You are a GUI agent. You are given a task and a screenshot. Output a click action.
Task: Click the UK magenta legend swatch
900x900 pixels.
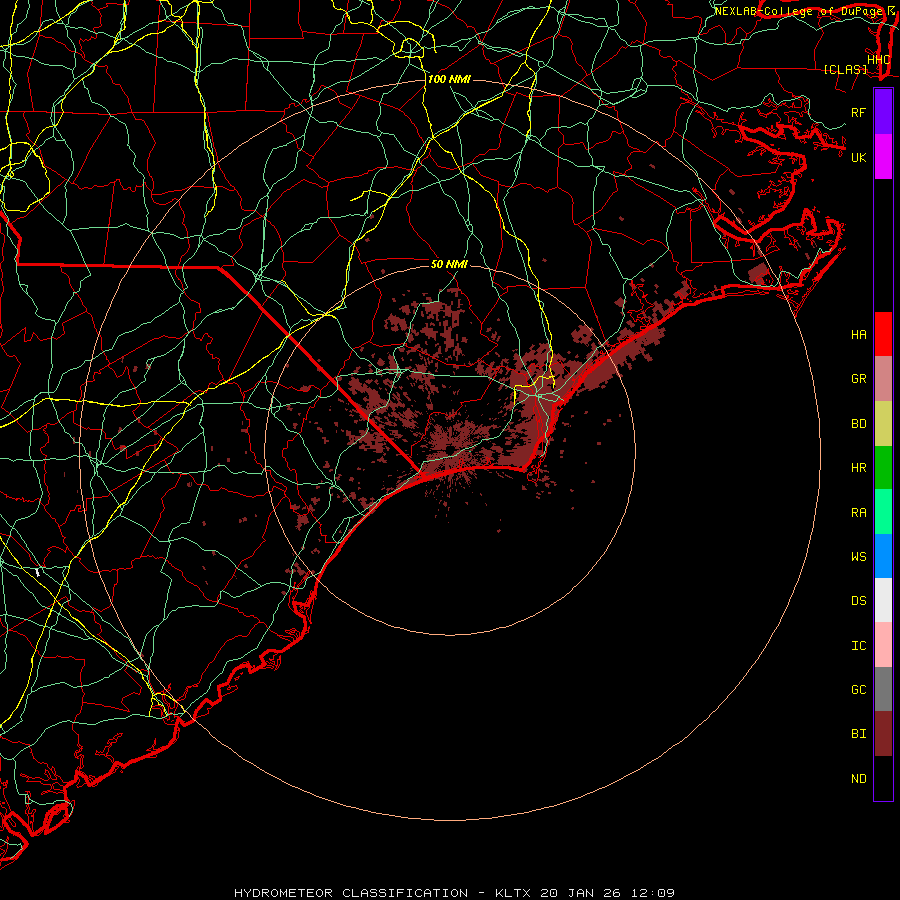click(x=883, y=157)
